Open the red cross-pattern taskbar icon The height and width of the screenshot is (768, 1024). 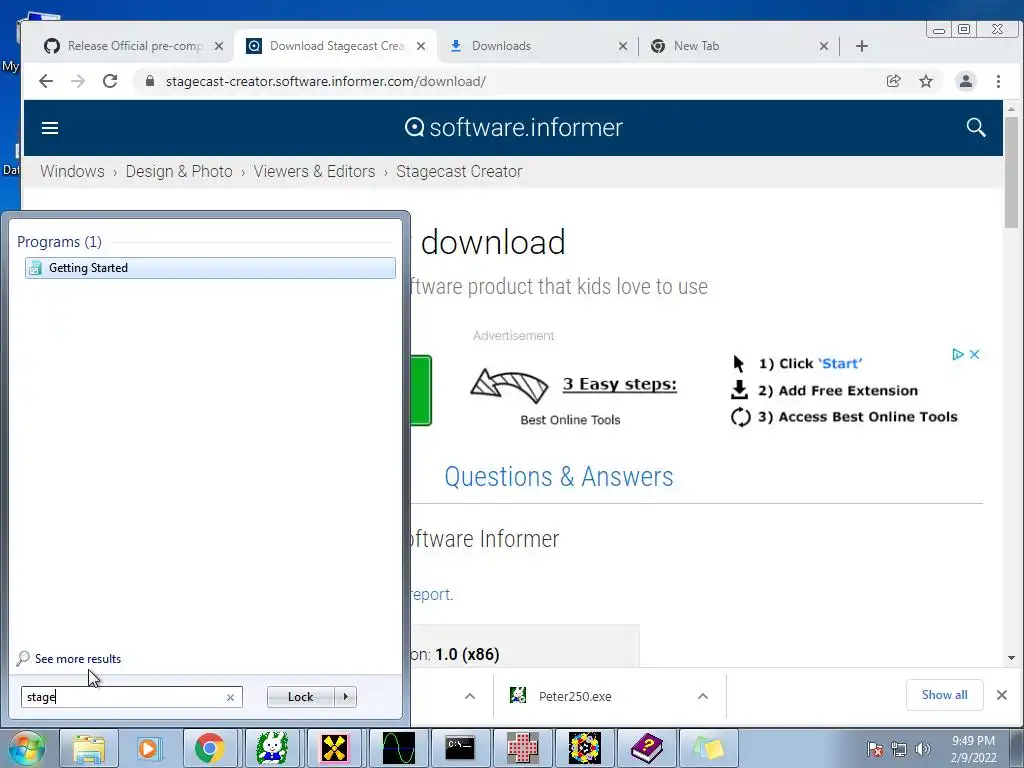coord(523,748)
